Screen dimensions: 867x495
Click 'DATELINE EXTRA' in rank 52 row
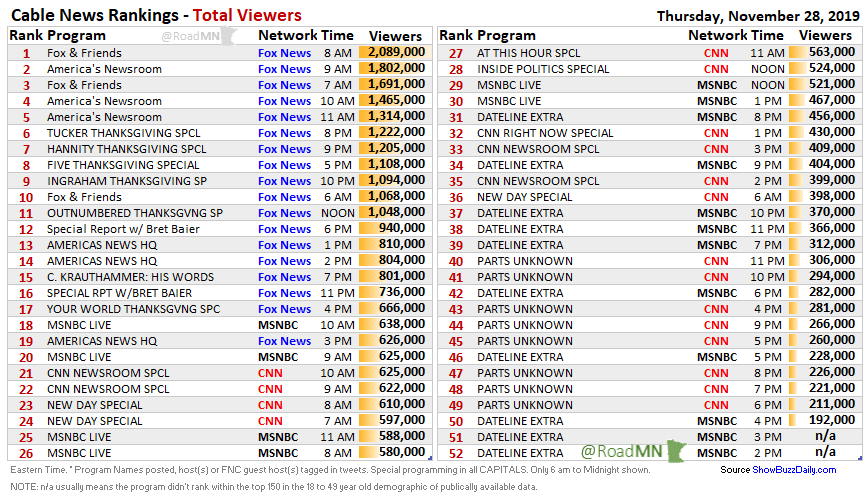(520, 454)
